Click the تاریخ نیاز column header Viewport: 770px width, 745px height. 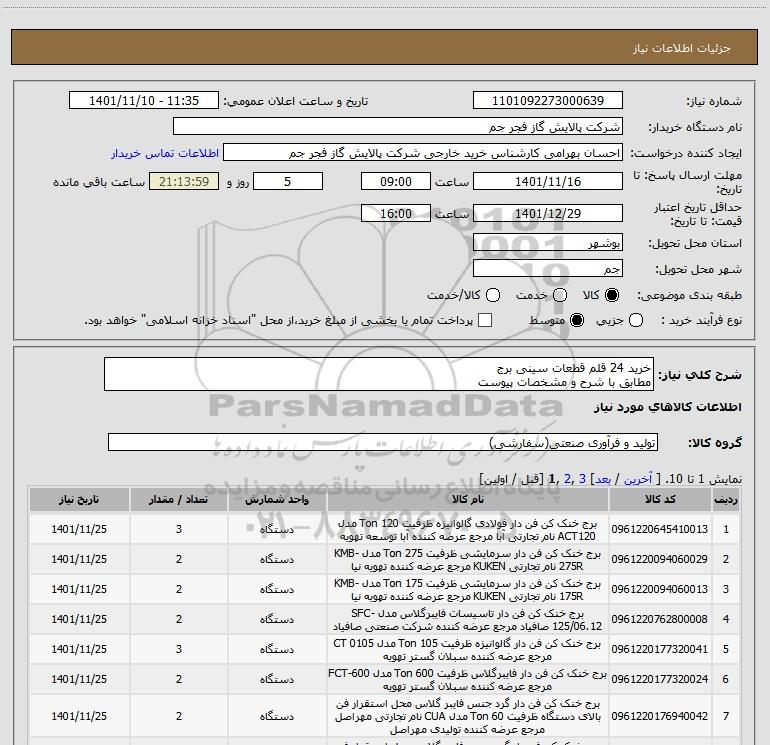coord(79,499)
